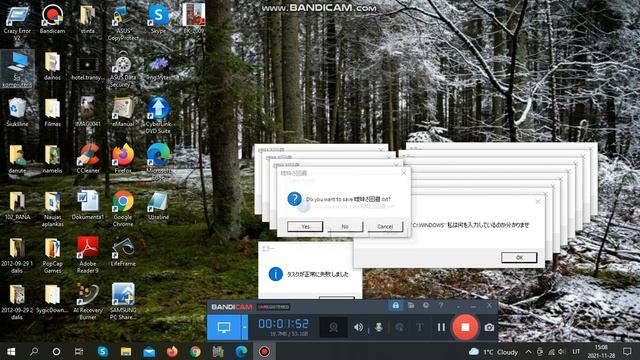640x360 pixels.
Task: Open Bandicam help question mark
Action: point(441,305)
